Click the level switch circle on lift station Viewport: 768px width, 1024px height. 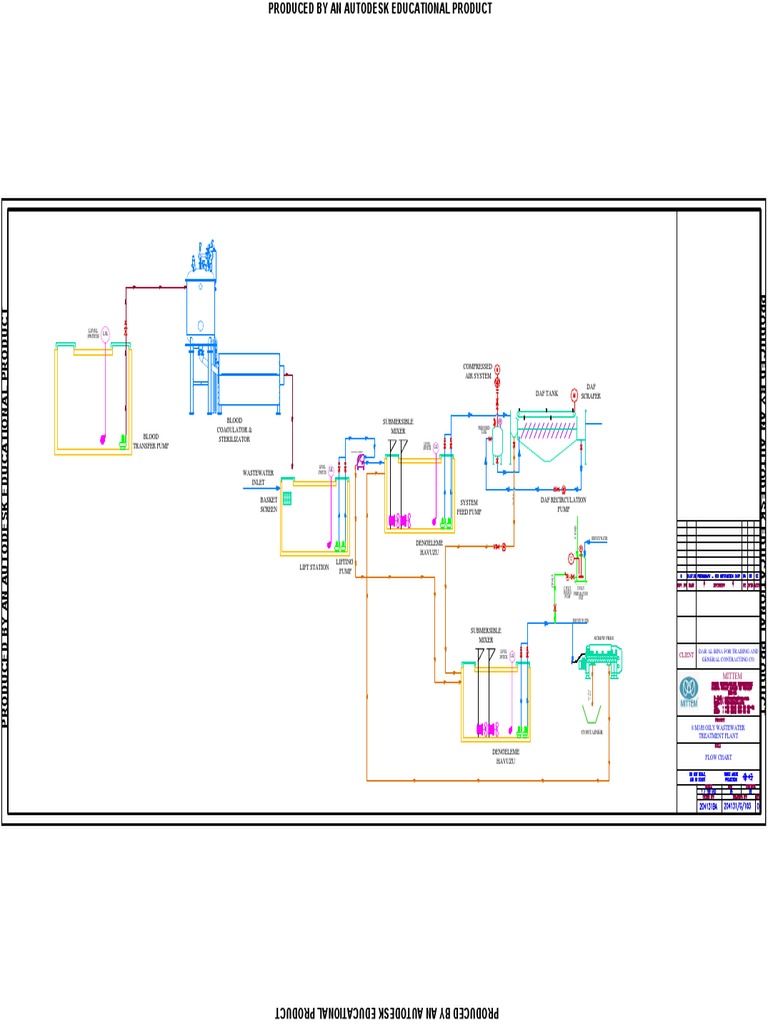pyautogui.click(x=331, y=470)
